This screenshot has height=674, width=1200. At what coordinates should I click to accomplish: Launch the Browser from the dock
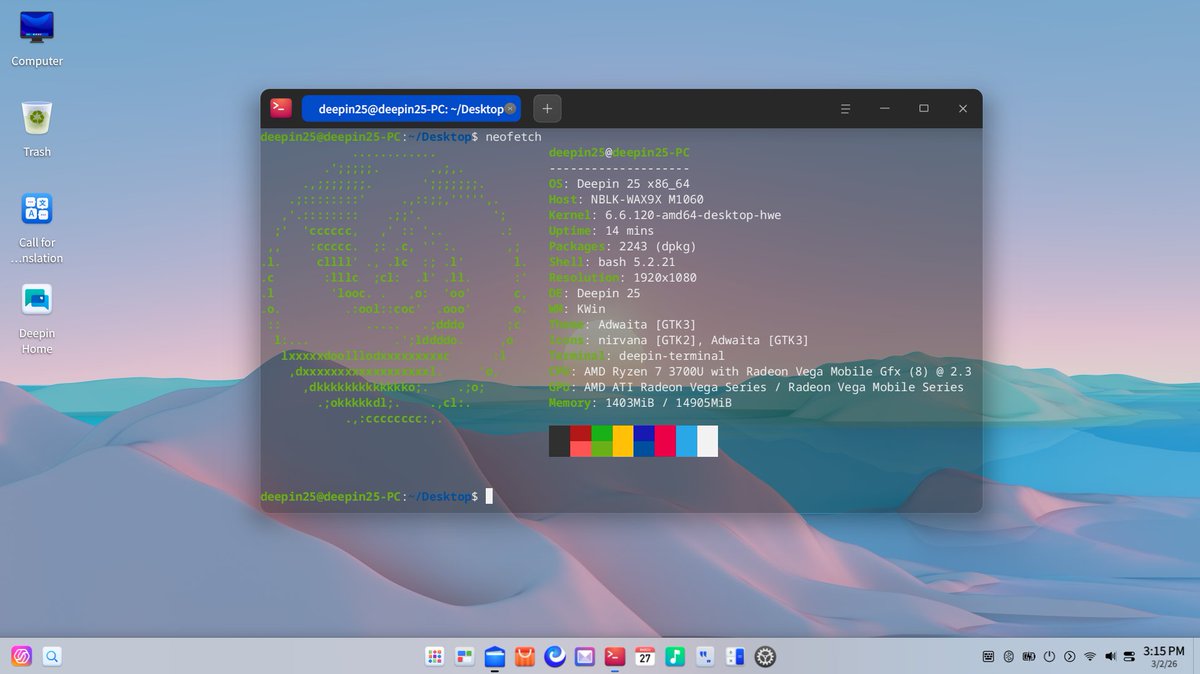coord(554,656)
